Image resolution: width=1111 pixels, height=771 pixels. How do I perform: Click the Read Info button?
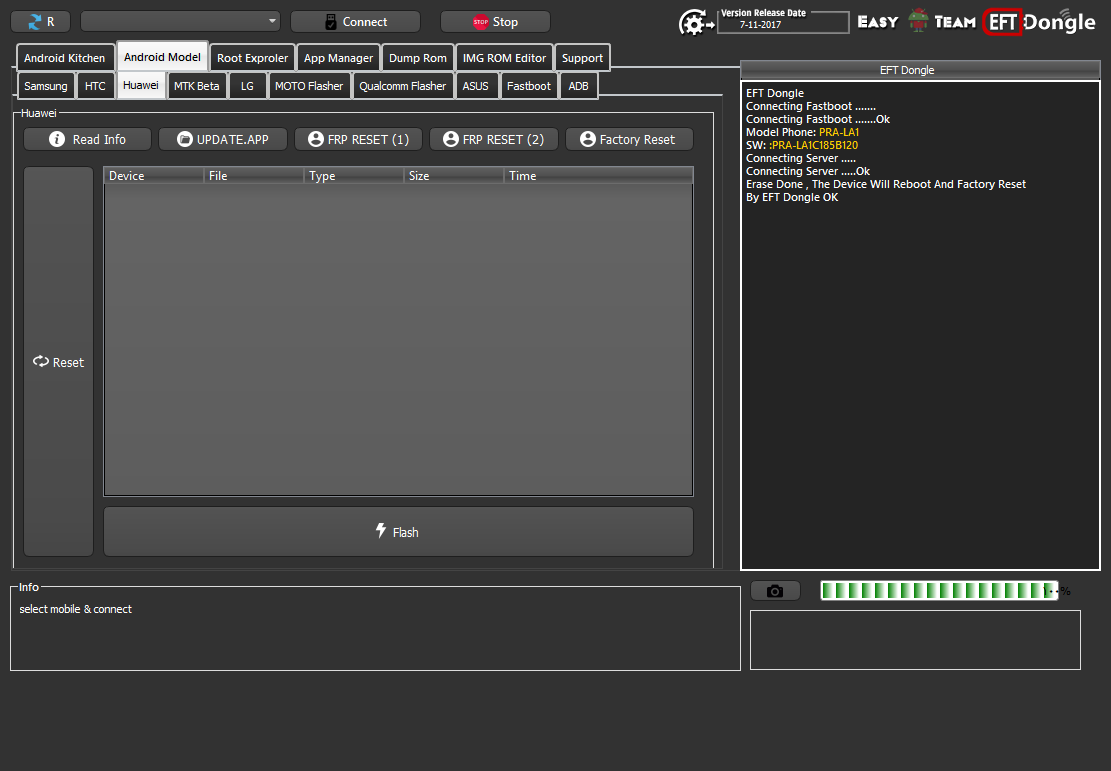[x=87, y=140]
